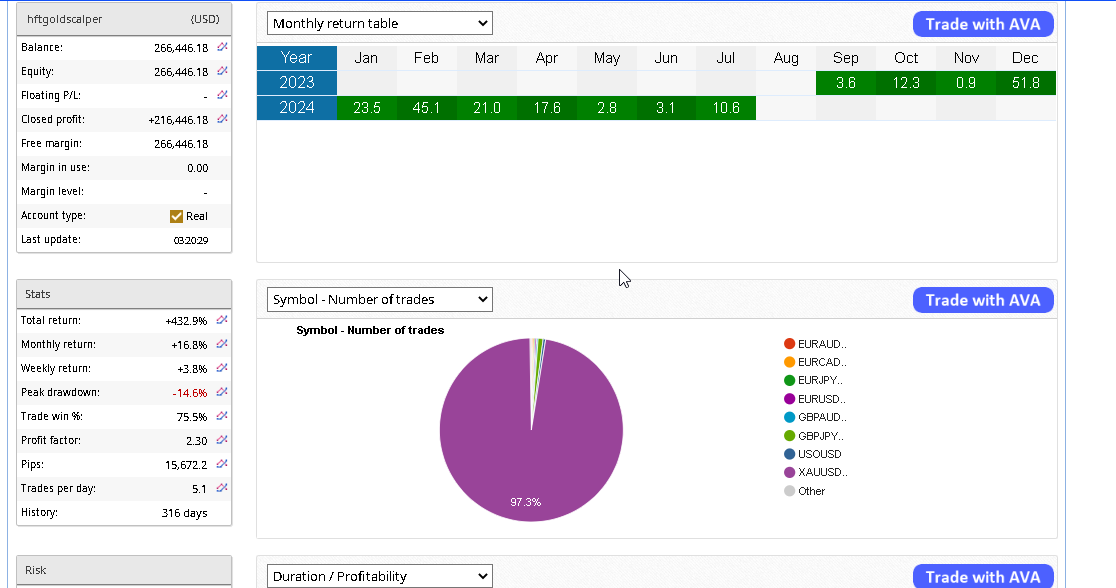Click the EURAUD red legend color dot
This screenshot has height=588, width=1116.
tap(790, 344)
